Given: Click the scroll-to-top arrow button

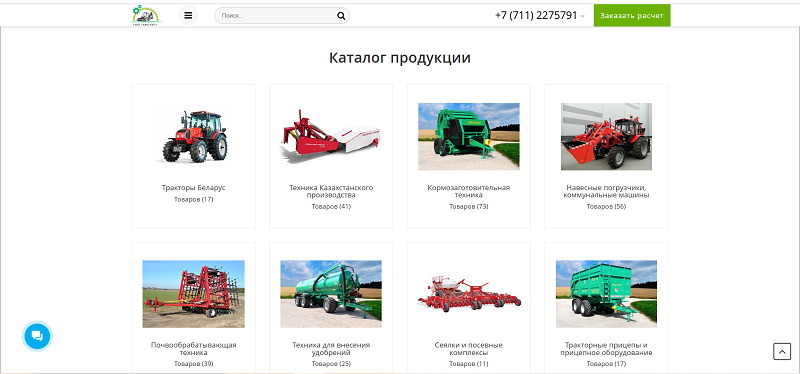Looking at the screenshot, I should [x=782, y=352].
